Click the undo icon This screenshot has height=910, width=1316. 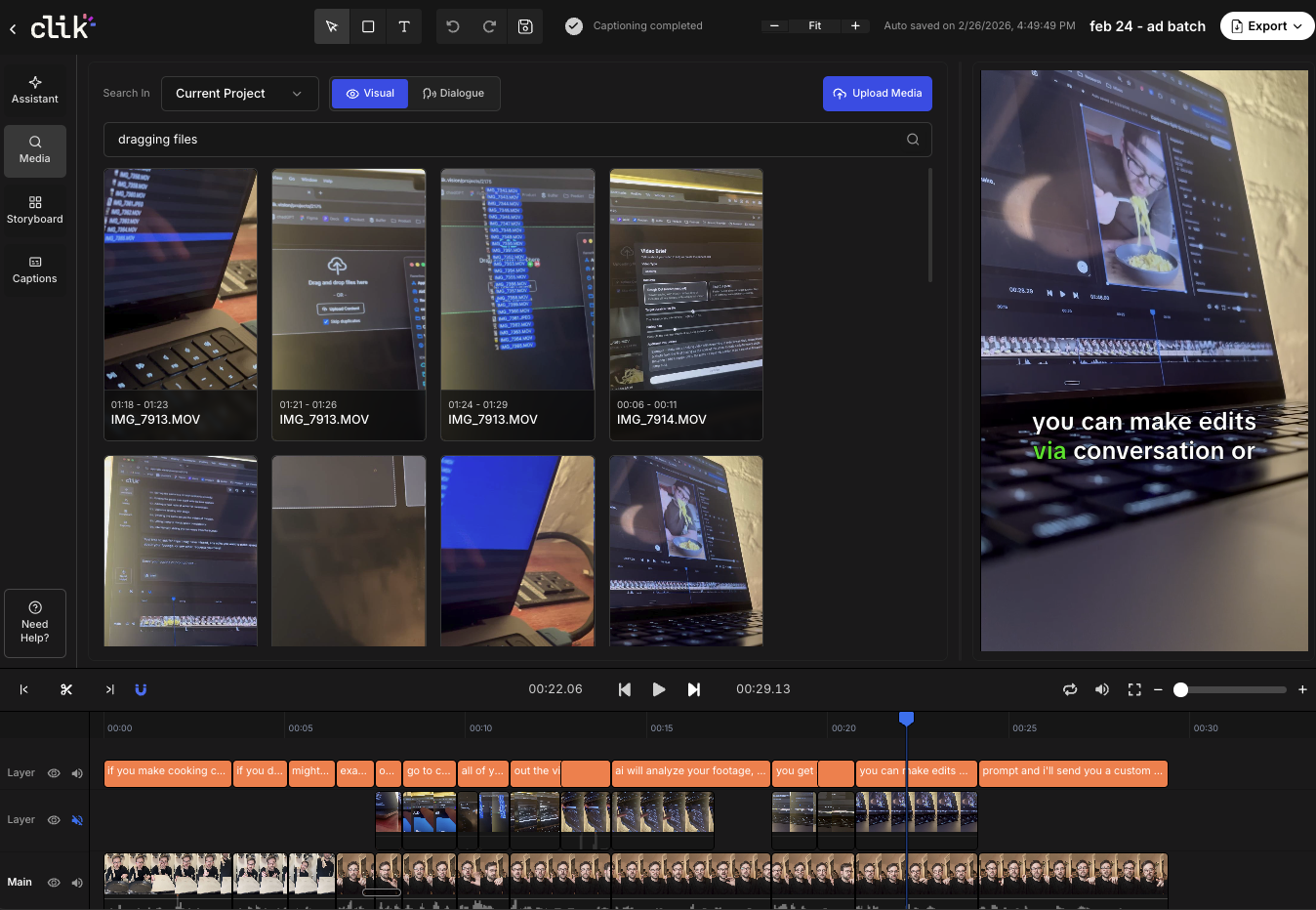pyautogui.click(x=453, y=26)
